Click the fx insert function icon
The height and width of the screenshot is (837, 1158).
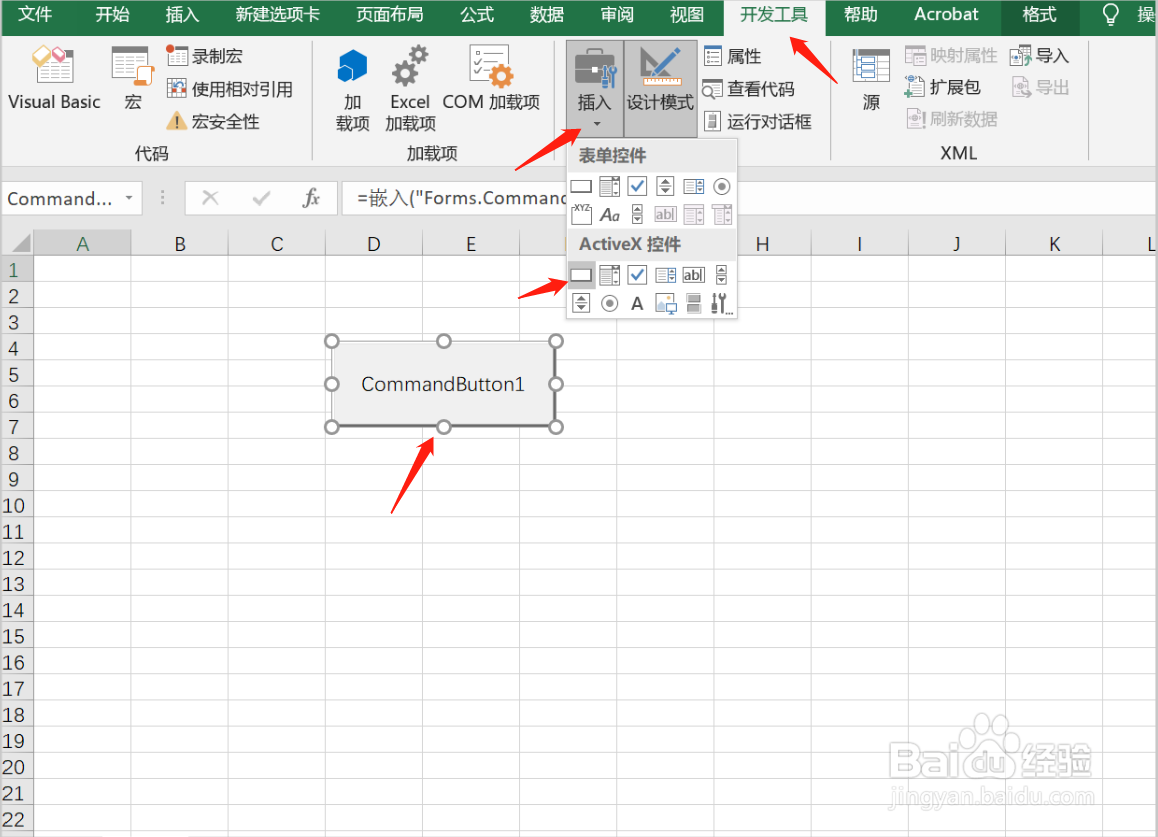coord(311,198)
